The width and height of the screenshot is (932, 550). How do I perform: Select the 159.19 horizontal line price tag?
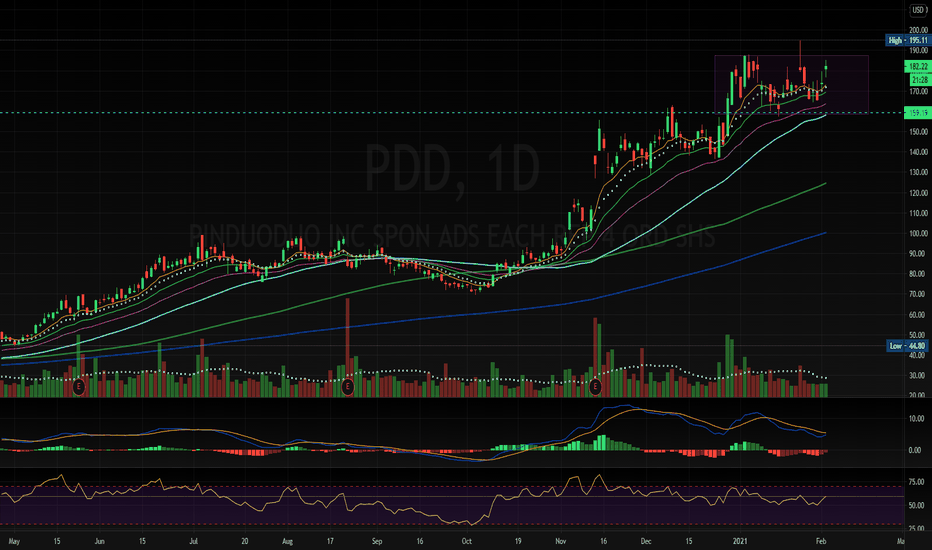click(x=918, y=112)
